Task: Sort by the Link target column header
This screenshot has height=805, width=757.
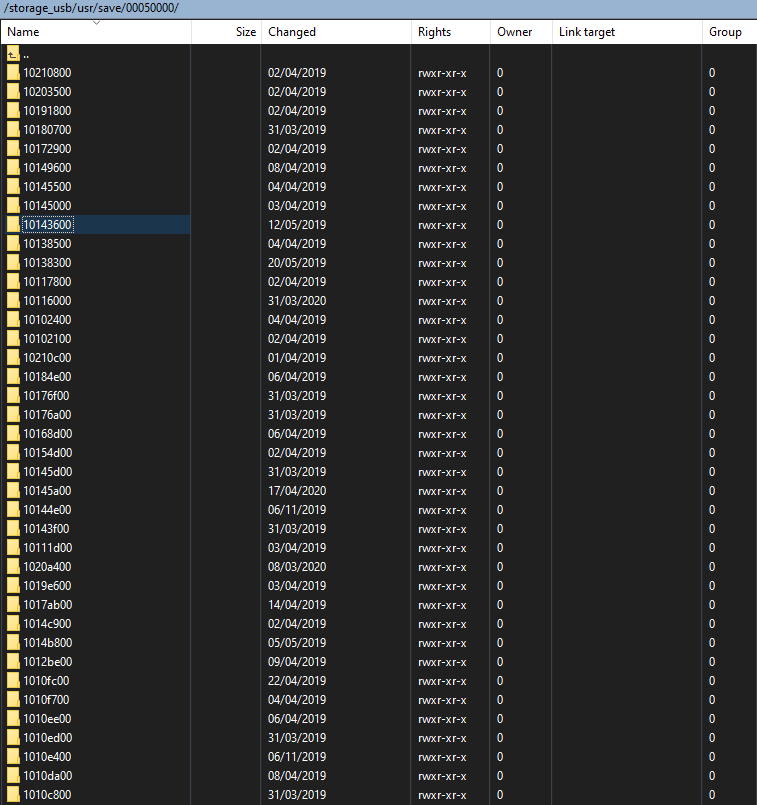Action: coord(627,32)
